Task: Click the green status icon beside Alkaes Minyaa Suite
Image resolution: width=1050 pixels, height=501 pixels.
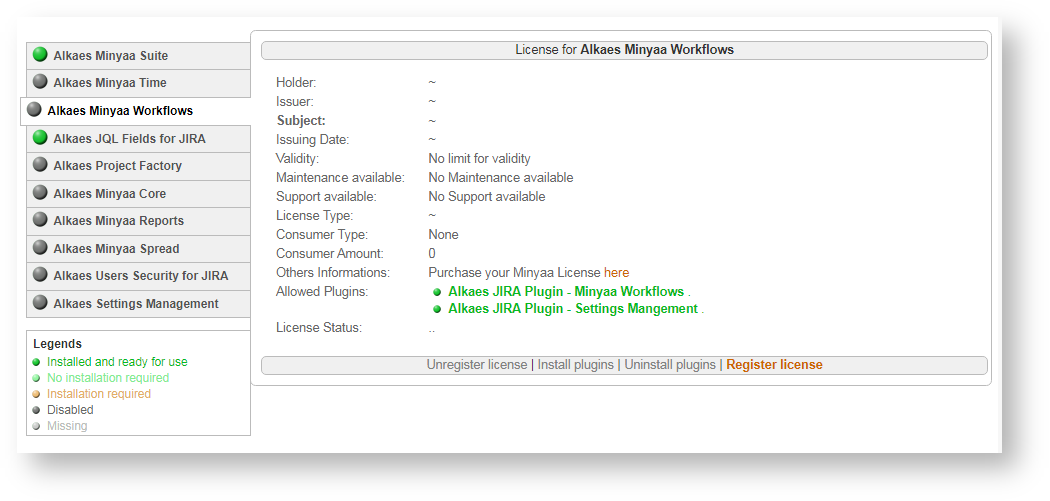Action: (x=40, y=55)
